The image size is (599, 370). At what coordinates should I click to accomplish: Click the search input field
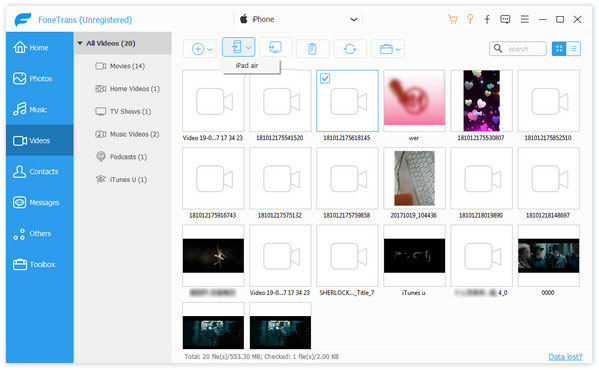[x=518, y=48]
